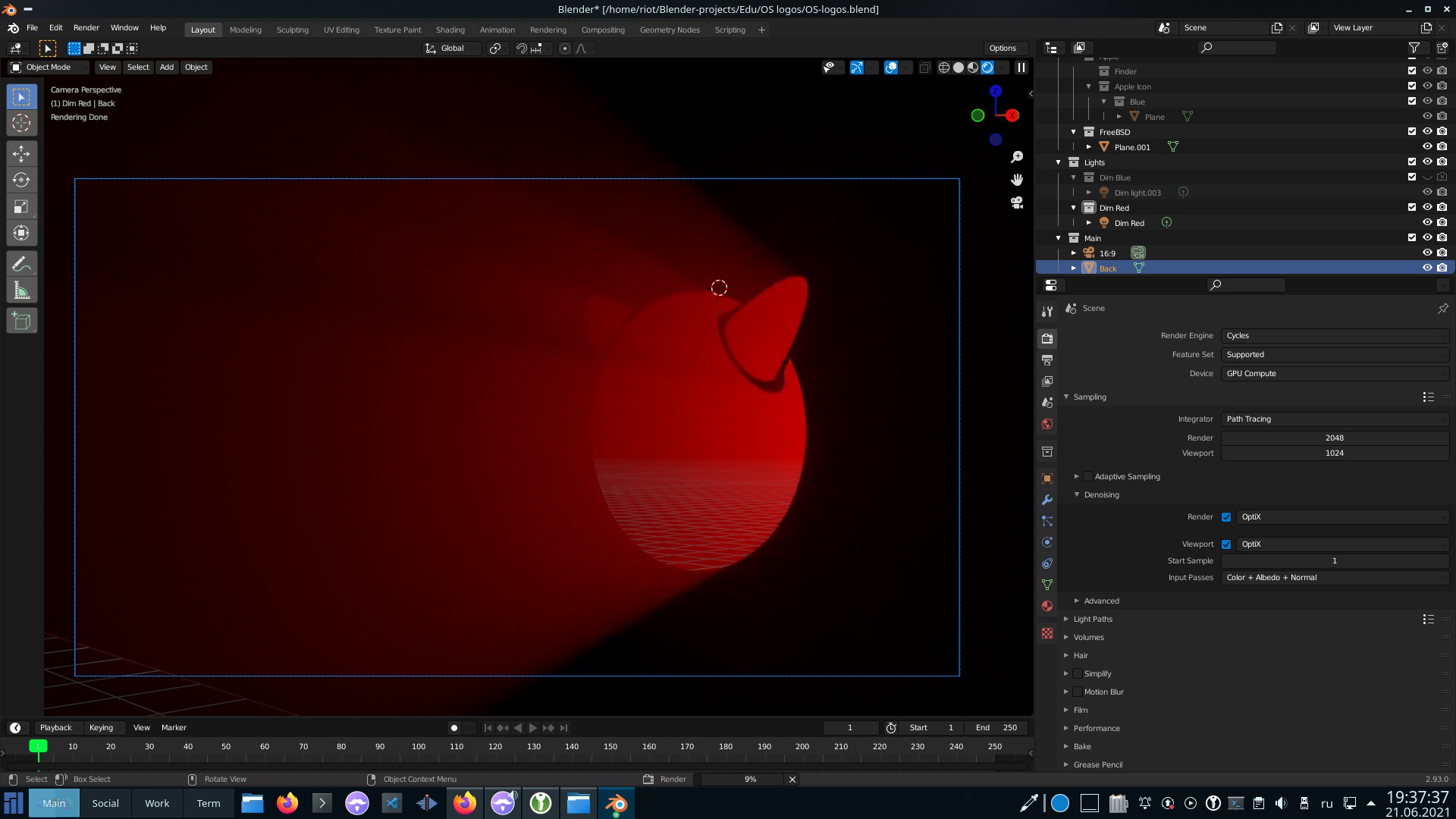Viewport: 1456px width, 819px height.
Task: Toggle render visibility of Back object
Action: [x=1442, y=268]
